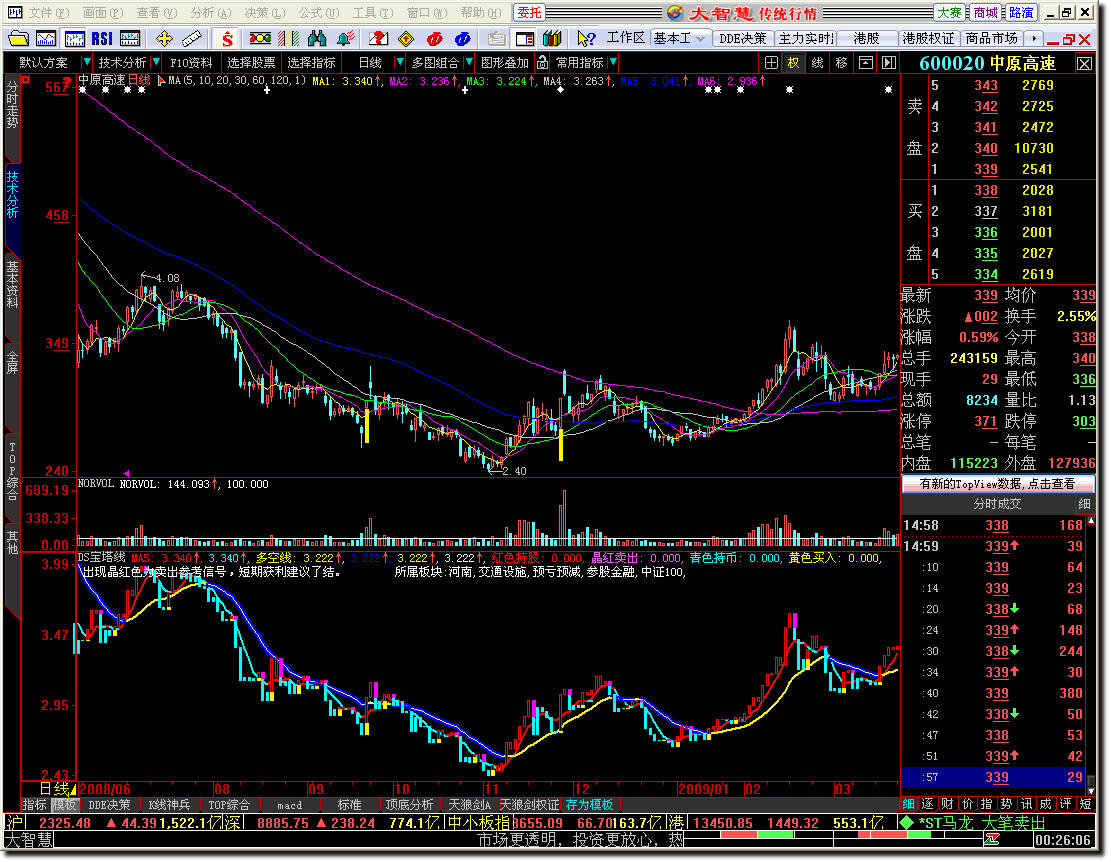Switch to the 基本资料 side tab

tap(12, 285)
